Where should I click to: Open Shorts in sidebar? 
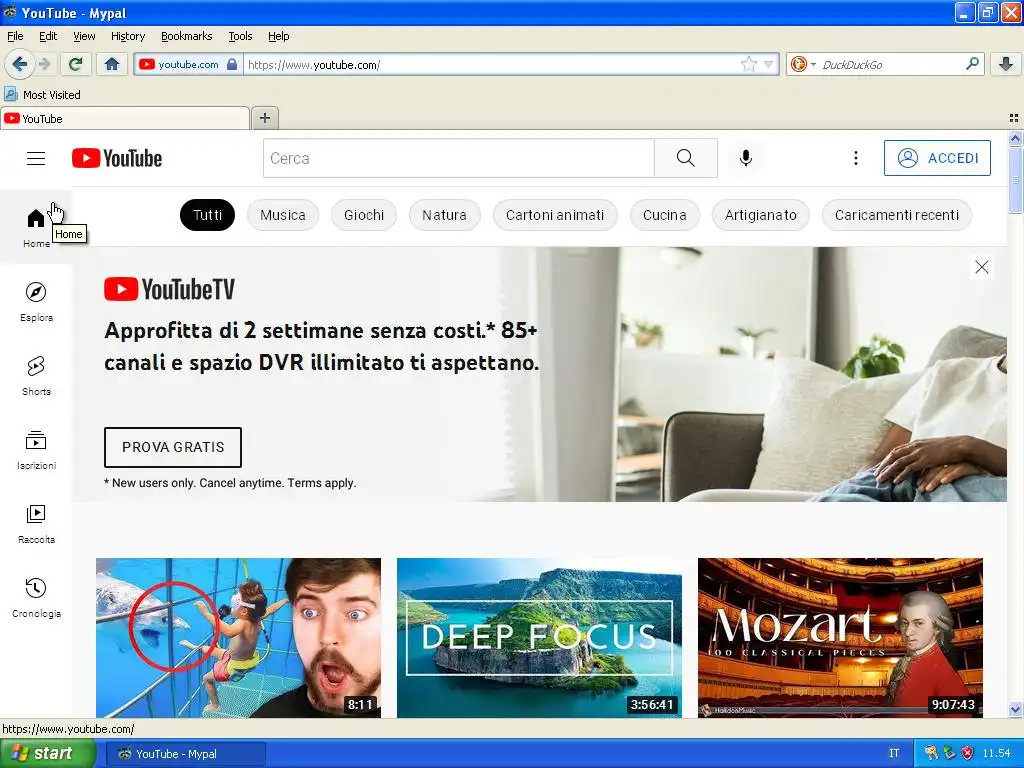pyautogui.click(x=36, y=376)
